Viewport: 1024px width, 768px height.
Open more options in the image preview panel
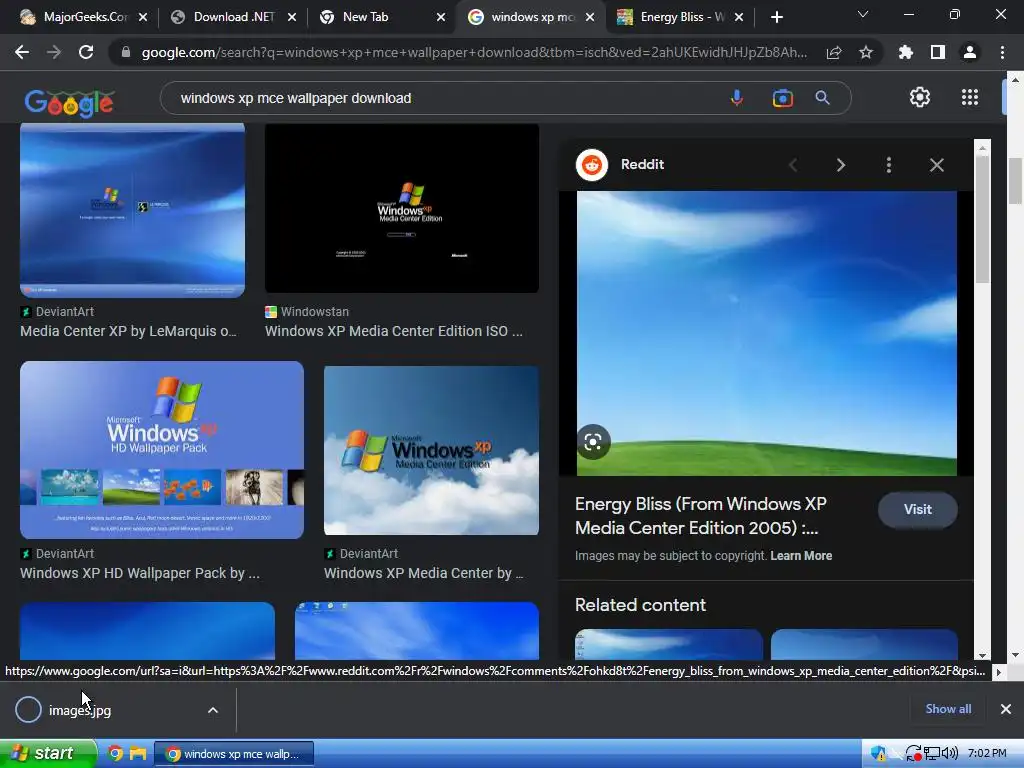(888, 165)
